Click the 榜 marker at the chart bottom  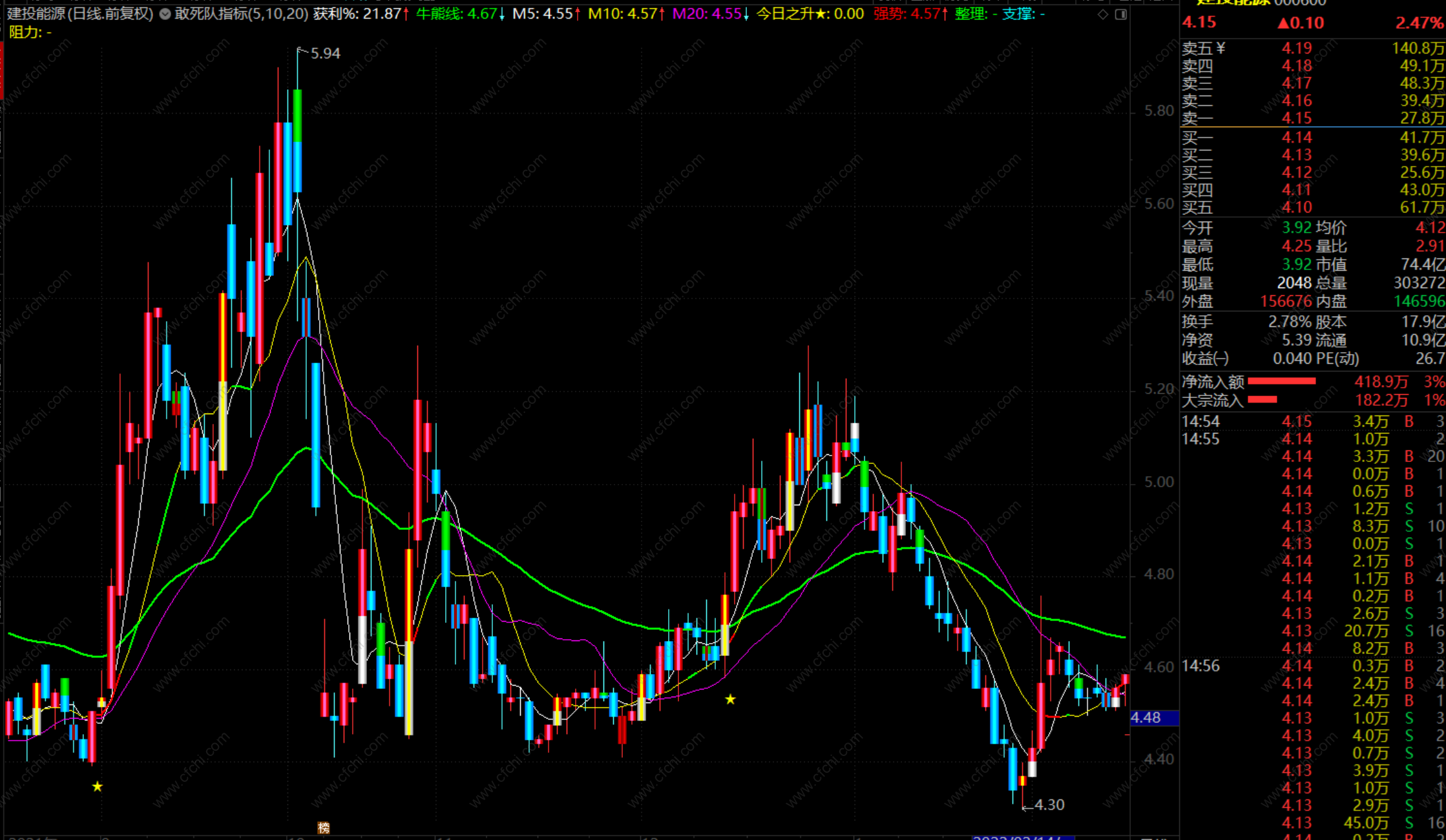coord(324,828)
